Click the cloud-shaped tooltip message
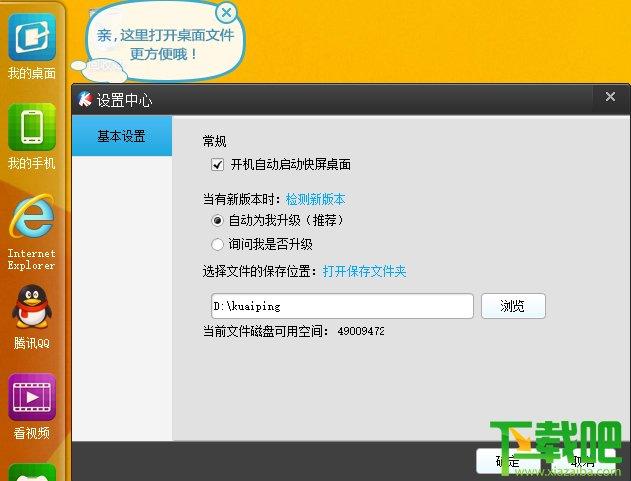This screenshot has height=481, width=631. (x=165, y=44)
